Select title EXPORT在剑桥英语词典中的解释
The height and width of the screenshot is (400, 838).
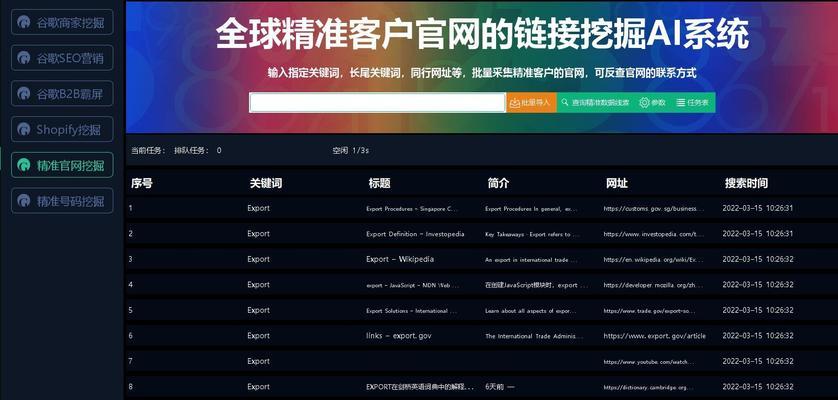[420, 387]
